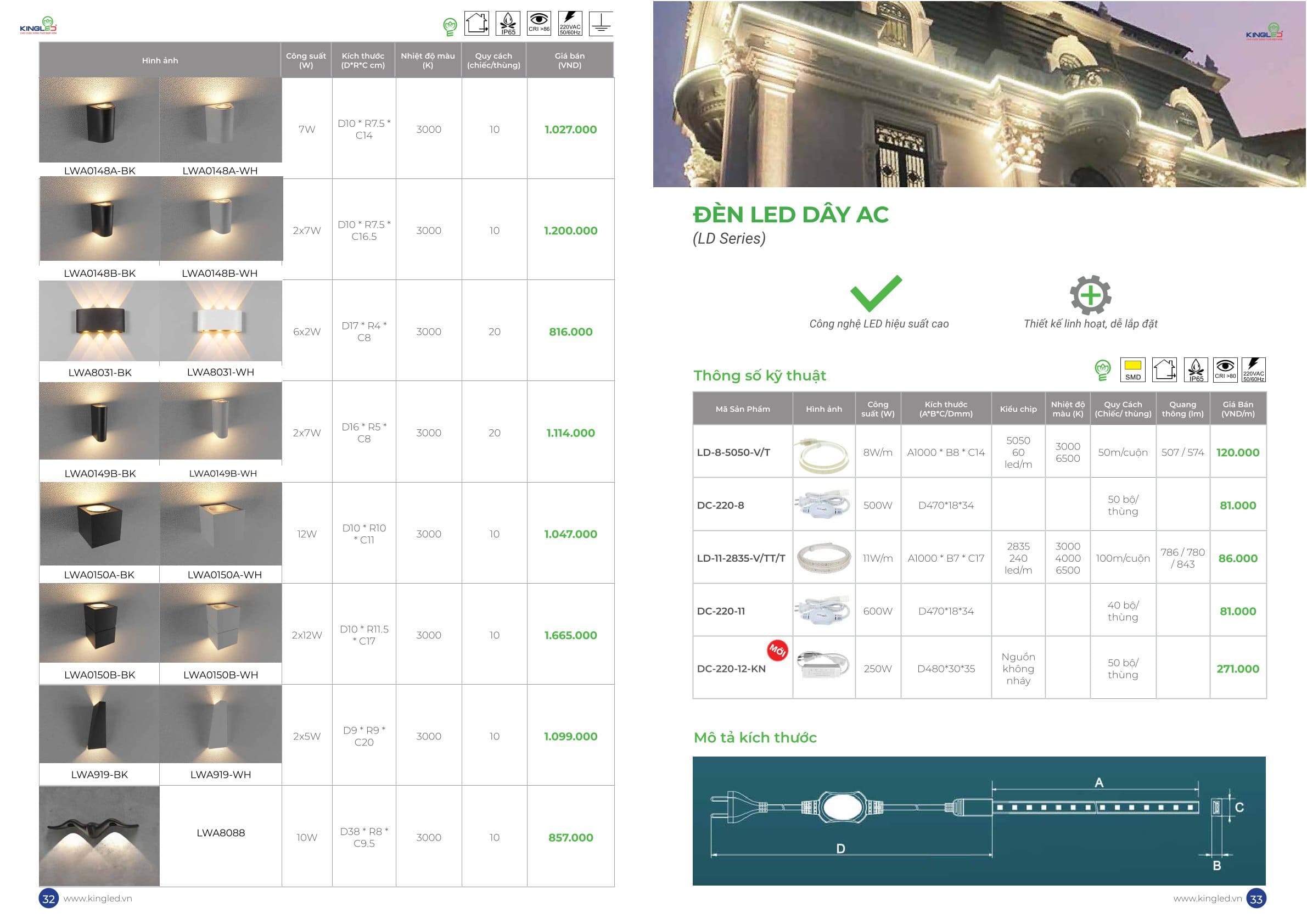The width and height of the screenshot is (1307, 924).
Task: Click the CRI >86 eye icon
Action: (538, 24)
